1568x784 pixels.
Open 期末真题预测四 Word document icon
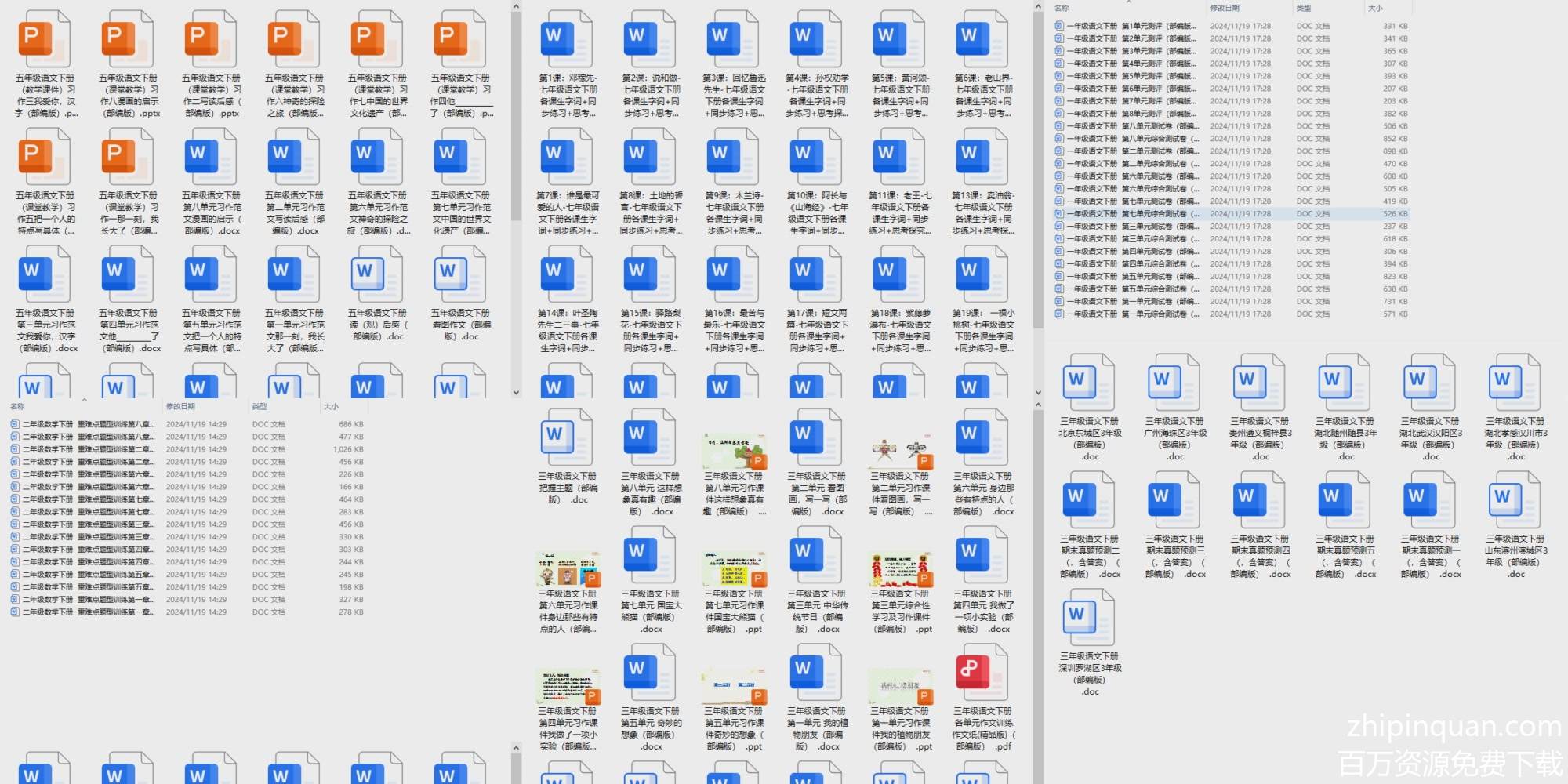pyautogui.click(x=1259, y=500)
